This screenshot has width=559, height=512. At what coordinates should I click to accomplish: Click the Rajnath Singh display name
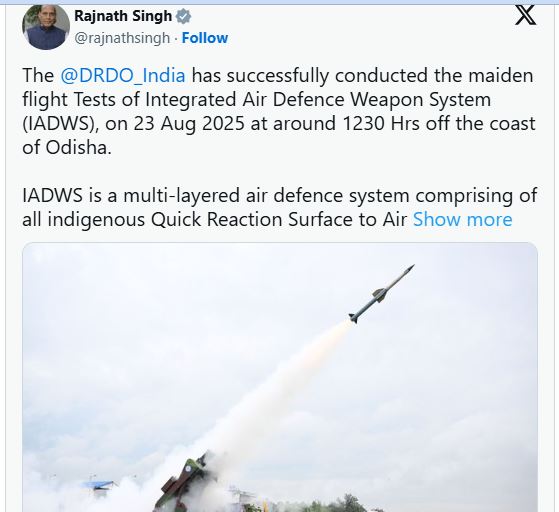click(x=123, y=16)
